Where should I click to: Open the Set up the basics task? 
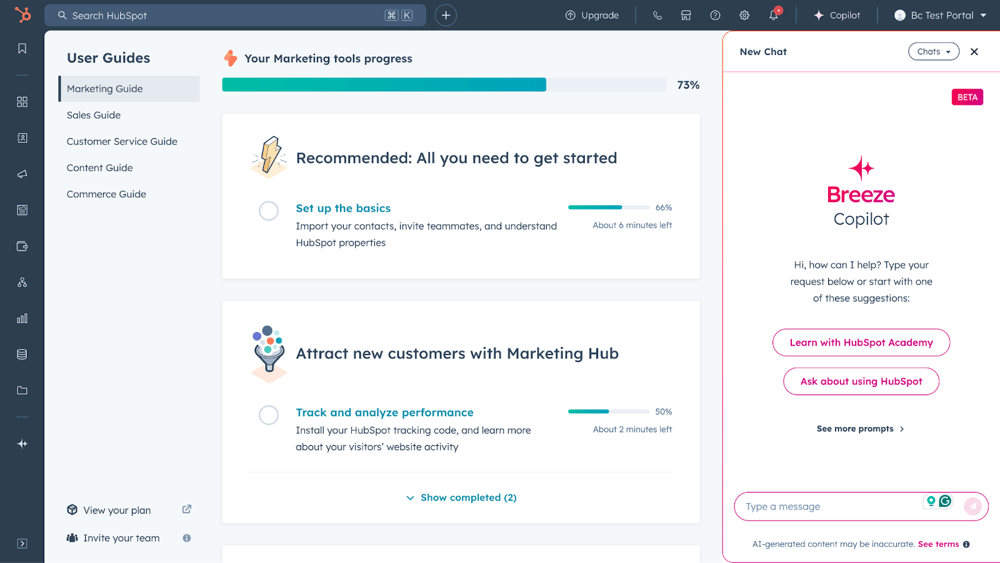click(343, 208)
